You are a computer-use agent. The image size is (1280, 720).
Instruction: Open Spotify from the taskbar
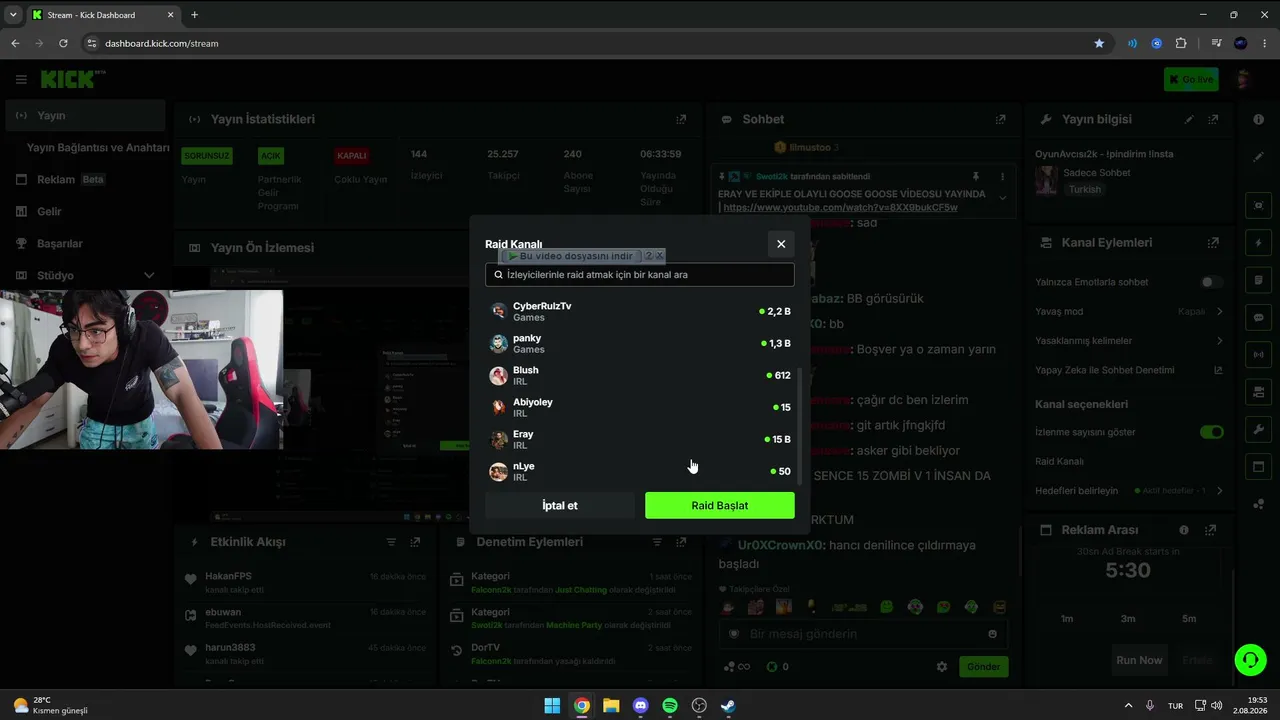tap(670, 706)
